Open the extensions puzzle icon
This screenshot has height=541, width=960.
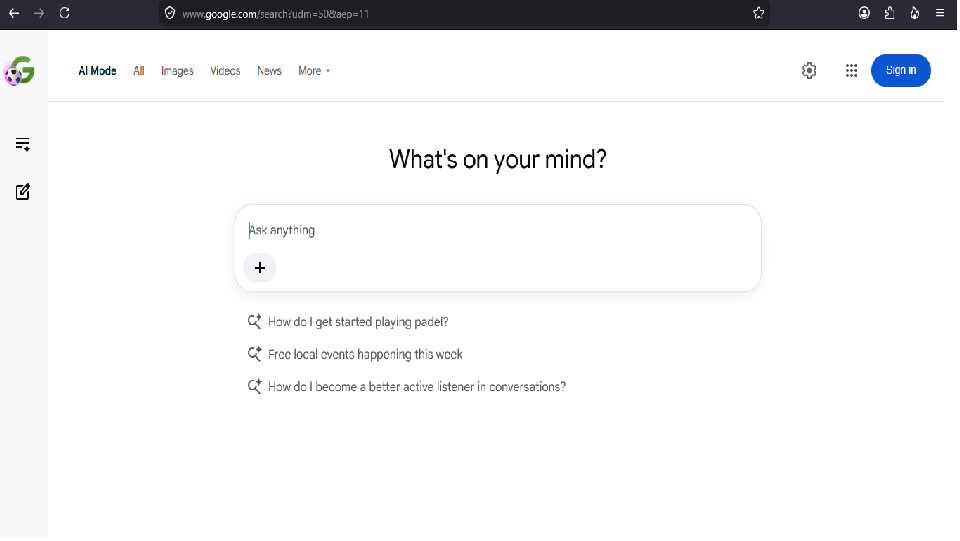point(889,13)
